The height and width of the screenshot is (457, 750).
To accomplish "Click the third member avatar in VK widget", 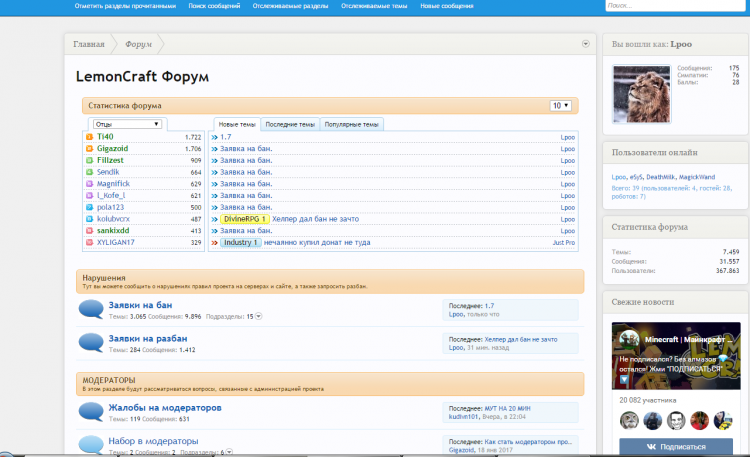I will [676, 421].
